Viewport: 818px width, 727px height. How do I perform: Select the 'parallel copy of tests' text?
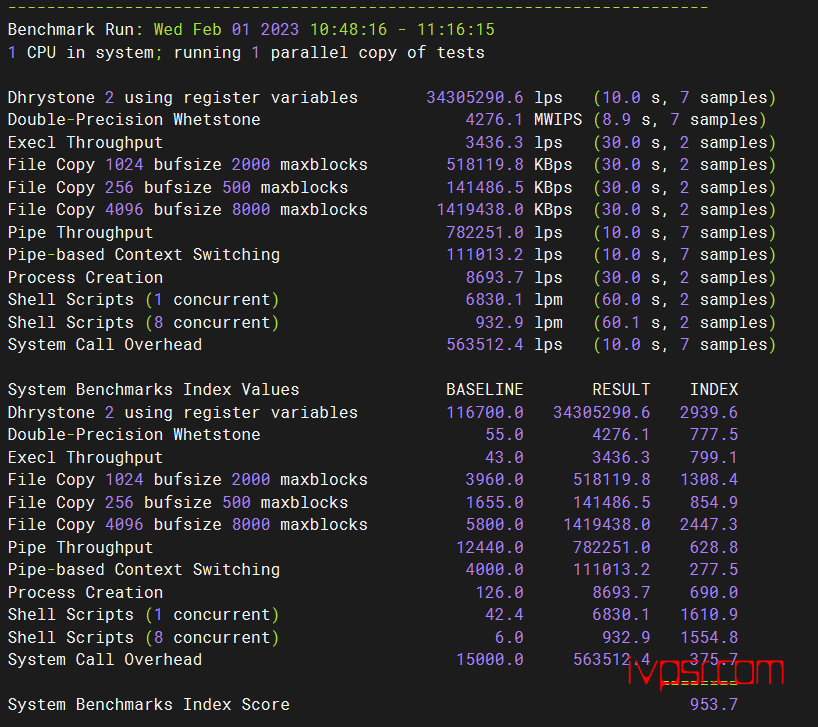(x=377, y=53)
